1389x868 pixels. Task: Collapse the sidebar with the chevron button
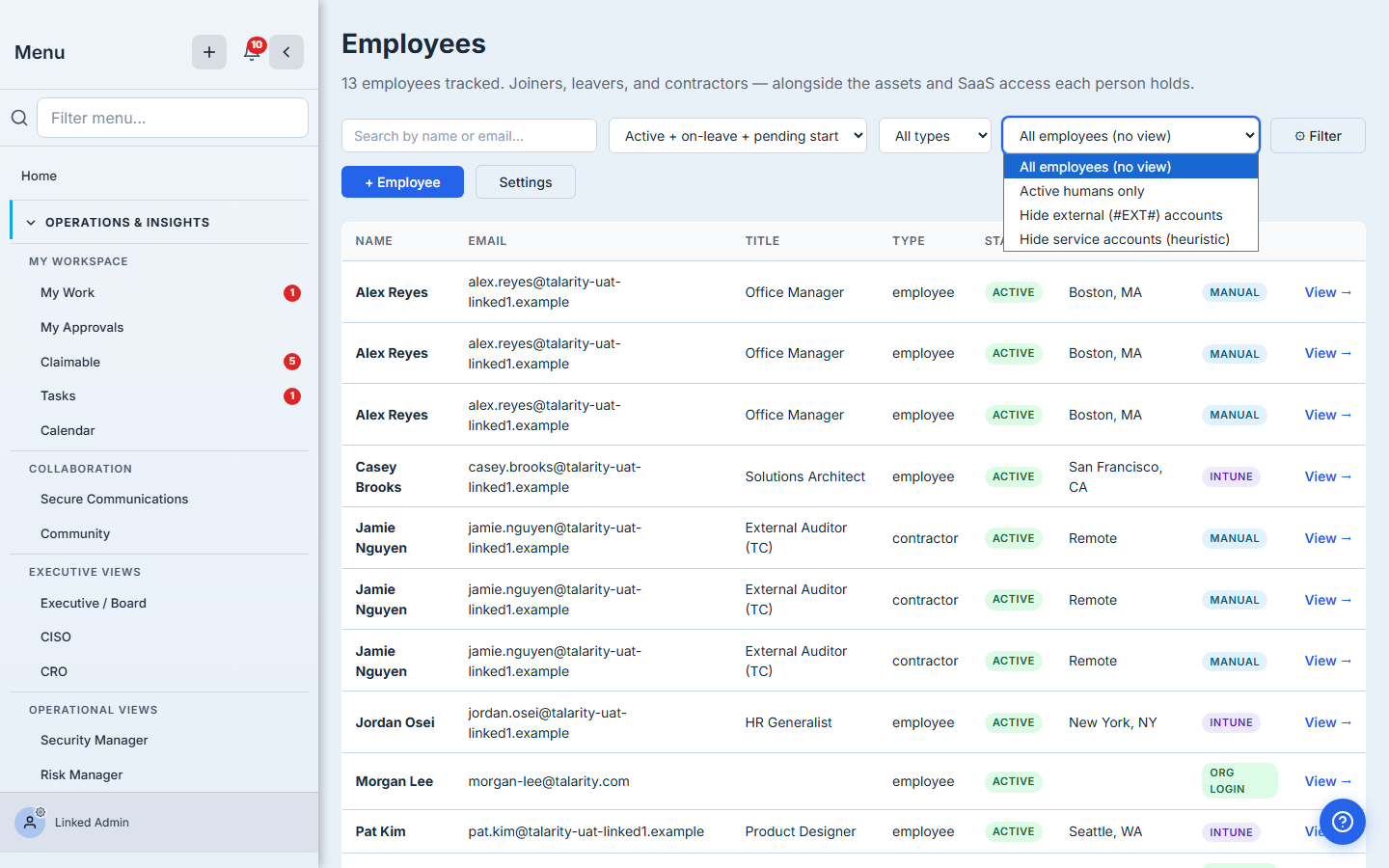[286, 52]
